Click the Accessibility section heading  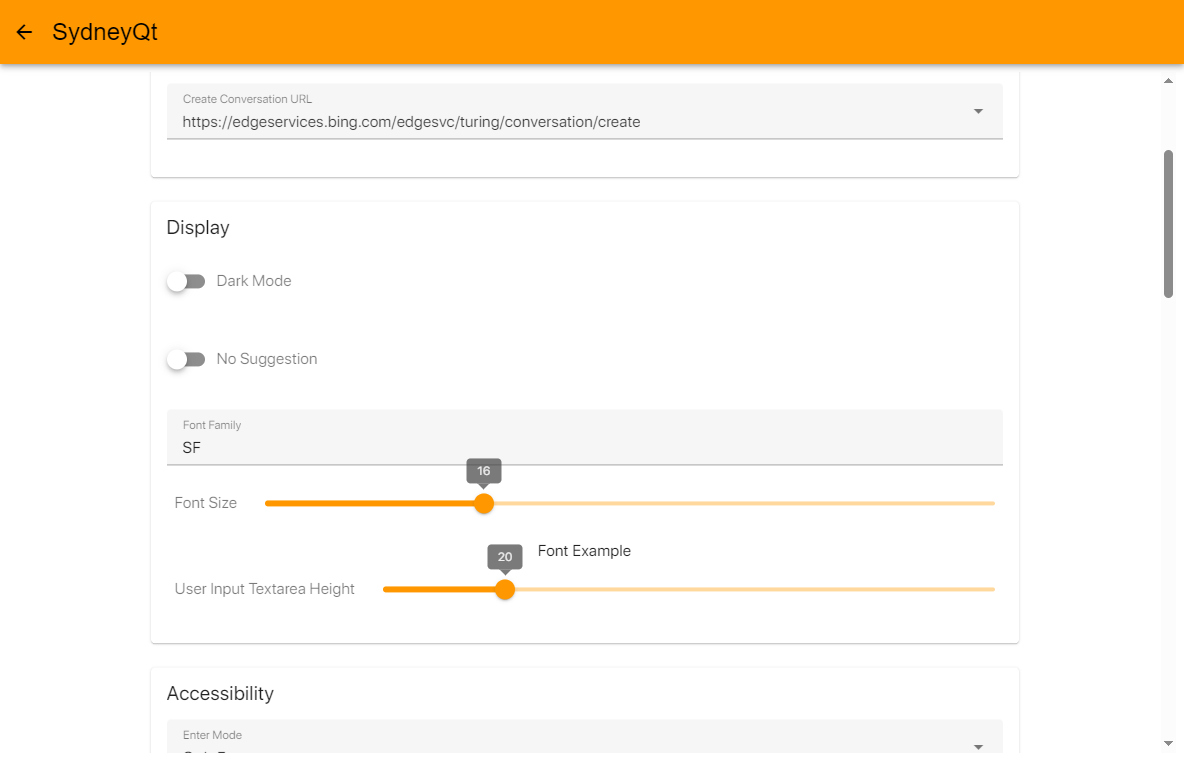(x=220, y=693)
